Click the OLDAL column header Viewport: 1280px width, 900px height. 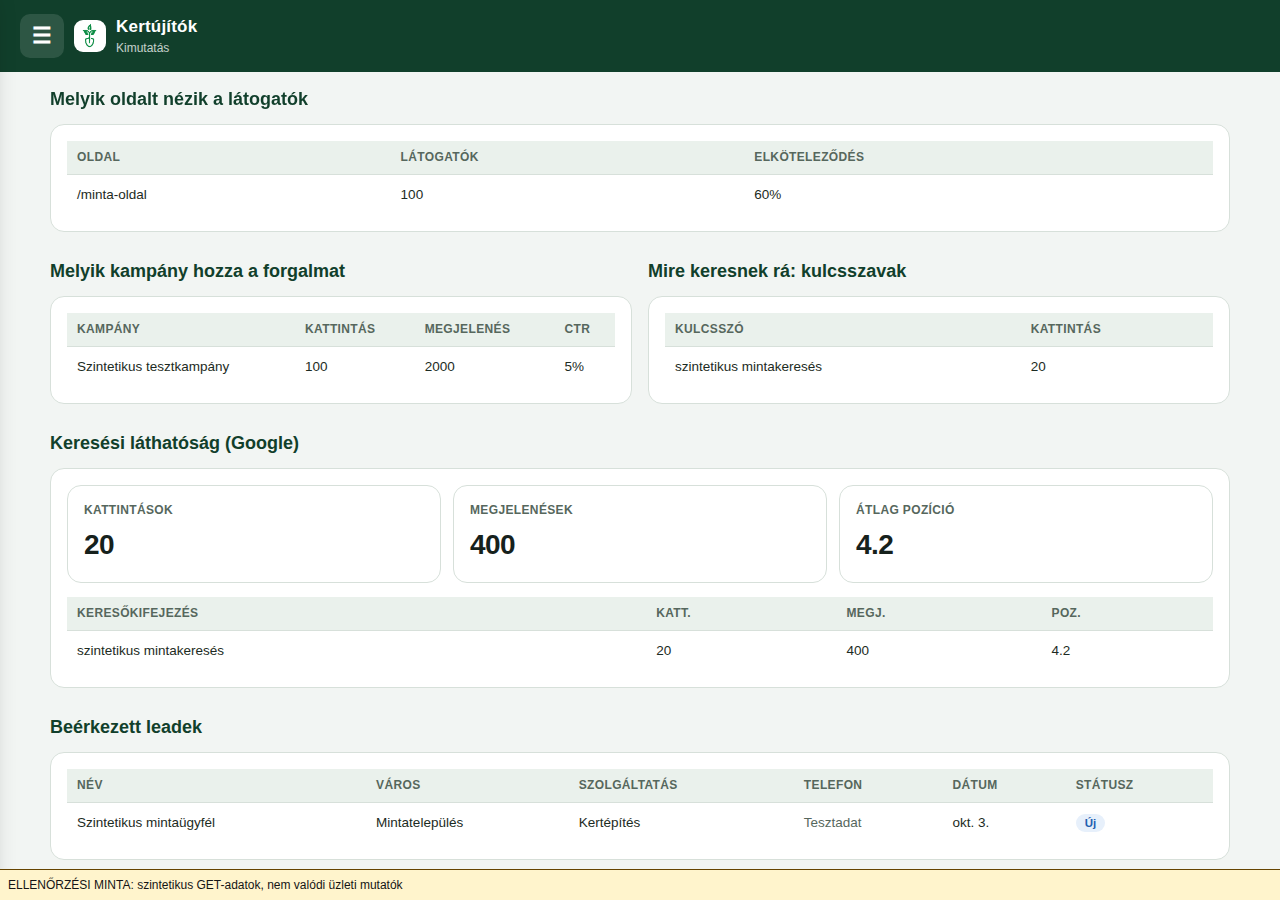(x=99, y=158)
